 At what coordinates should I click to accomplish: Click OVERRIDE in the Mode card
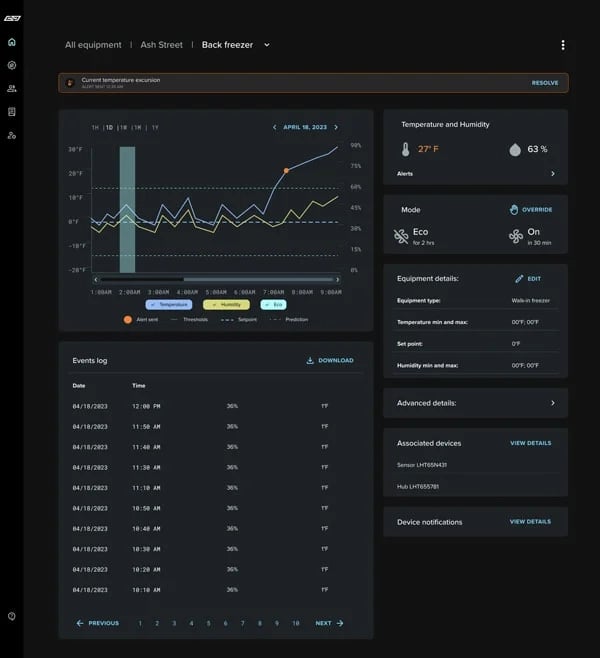pyautogui.click(x=537, y=209)
